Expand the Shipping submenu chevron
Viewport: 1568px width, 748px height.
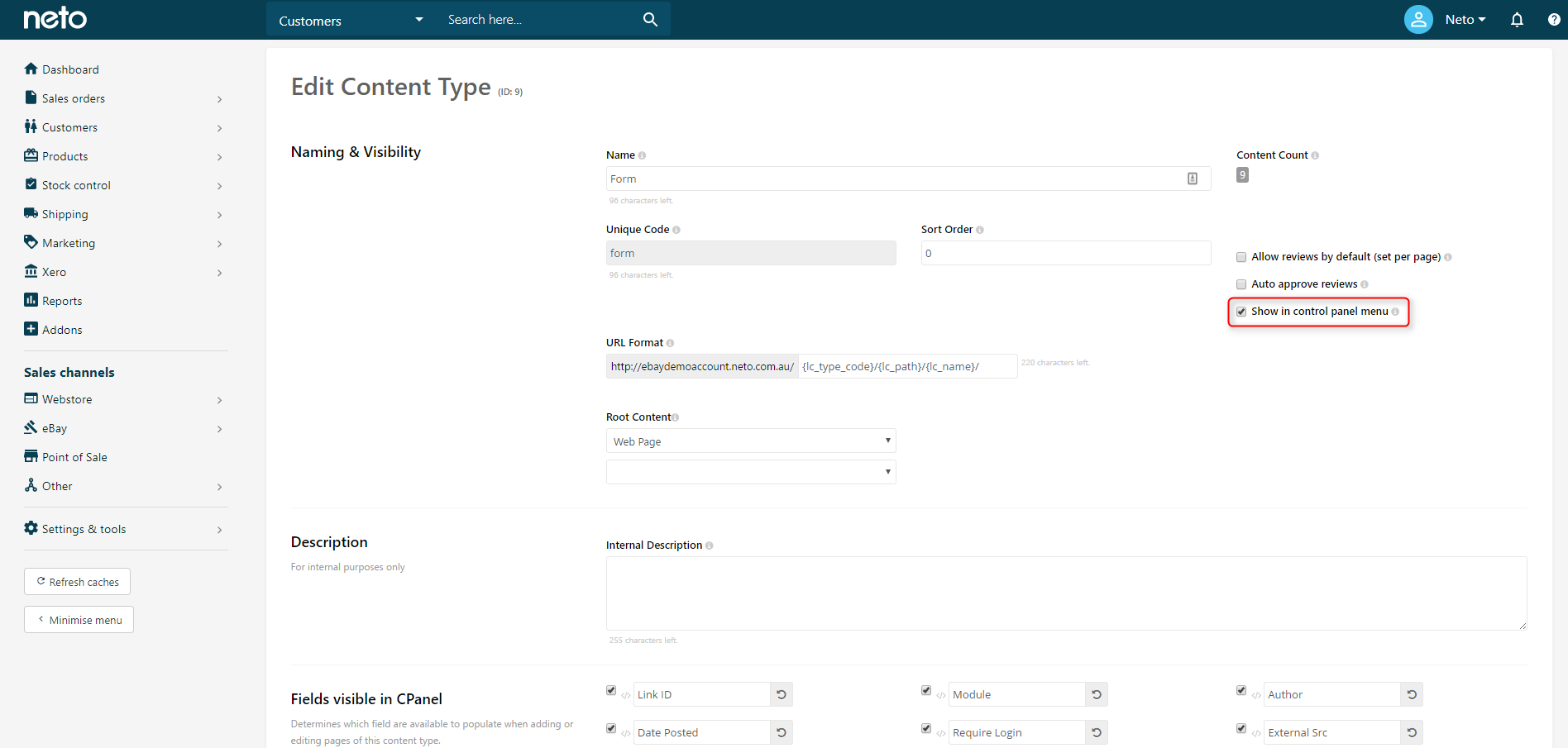coord(219,215)
